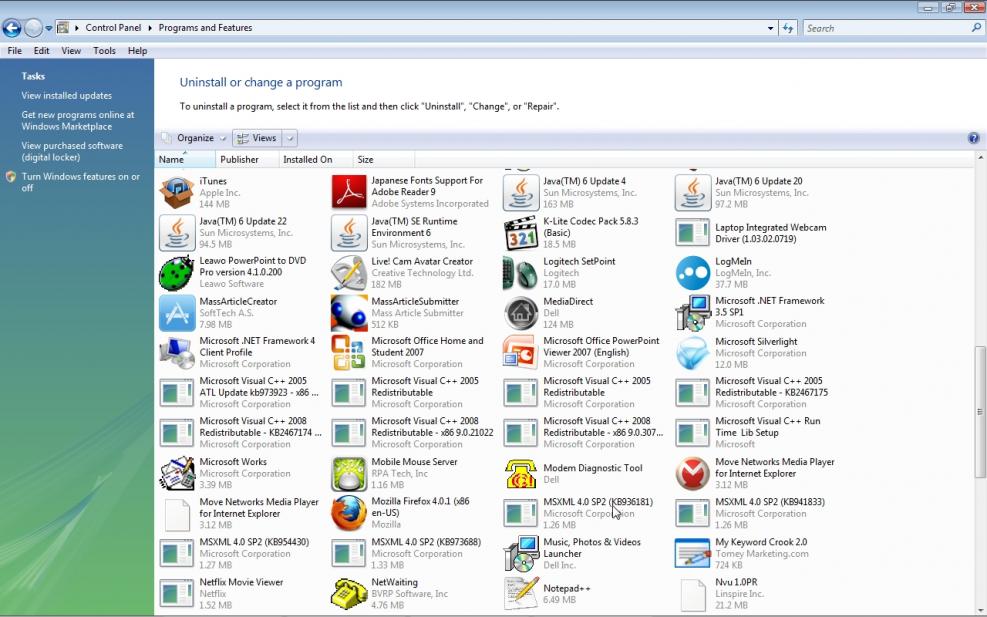Select the Logitech SetPoint mouse icon
The image size is (987, 617).
[521, 273]
